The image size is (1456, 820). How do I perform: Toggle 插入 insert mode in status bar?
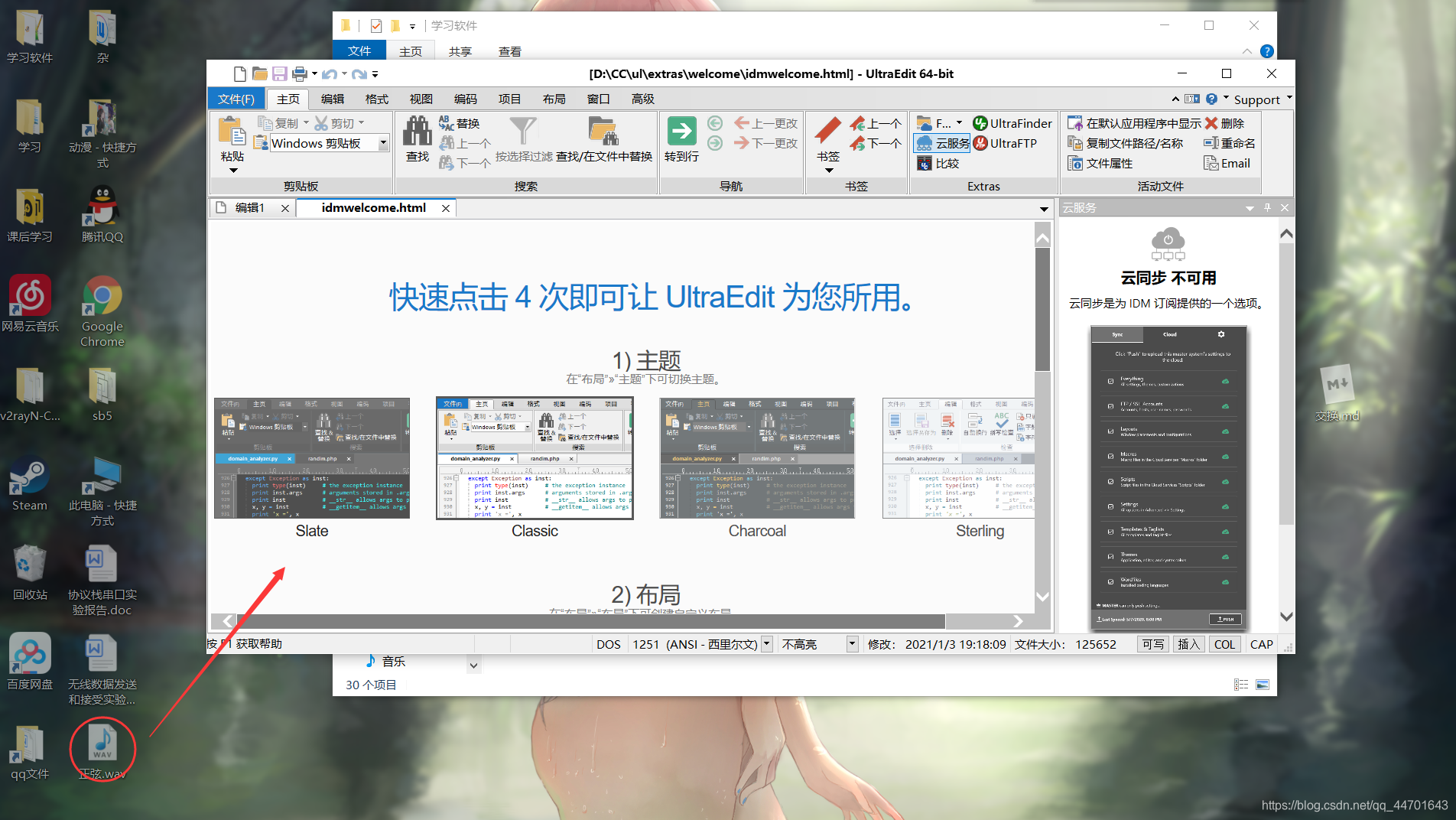pos(1189,644)
